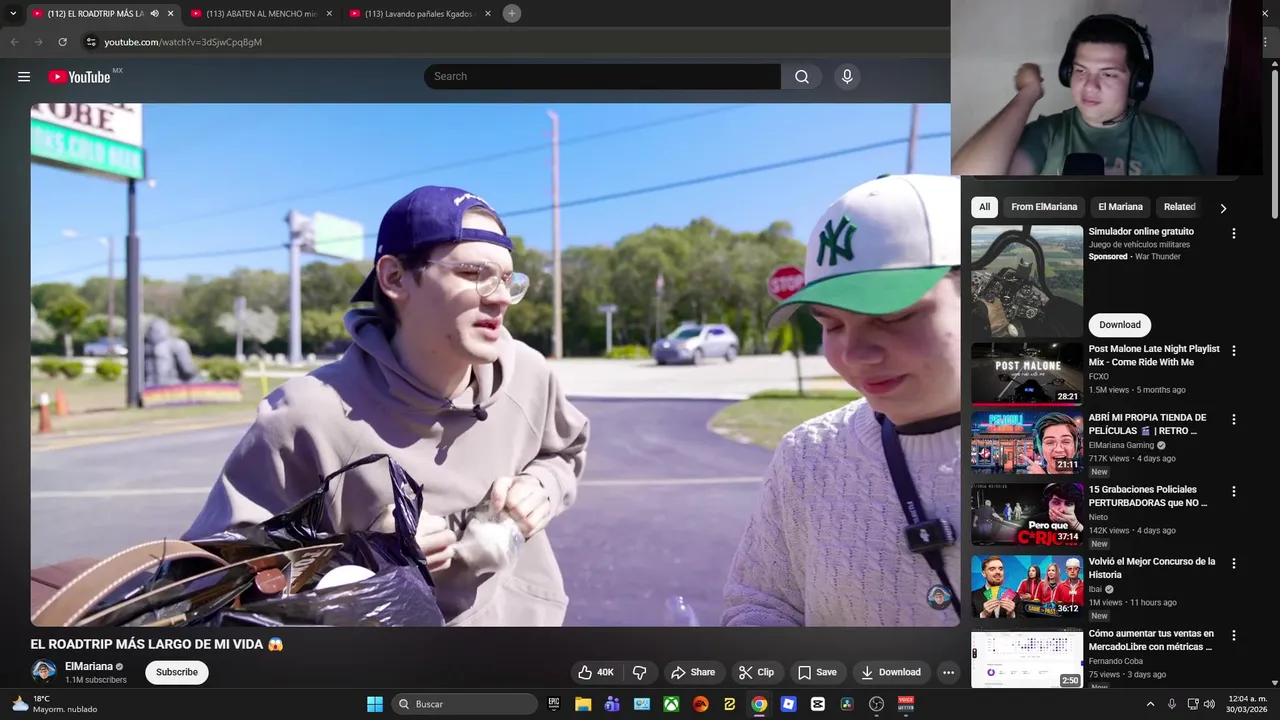The width and height of the screenshot is (1280, 720).
Task: Open ElMariana channel avatar
Action: 43,672
